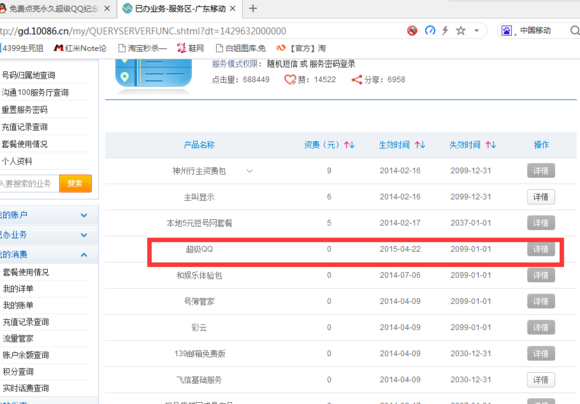Click 详情 for 和娱乐体验包
This screenshot has height=404, width=580.
[541, 275]
